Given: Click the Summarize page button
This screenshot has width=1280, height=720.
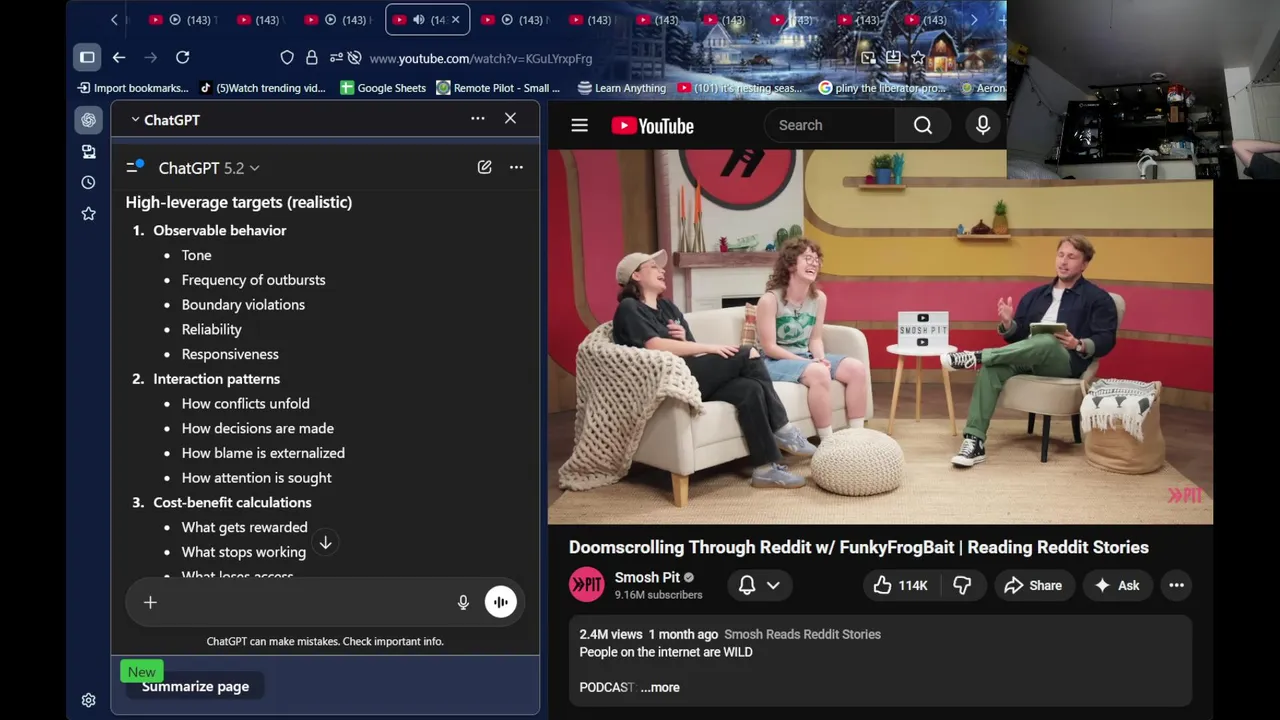Looking at the screenshot, I should coord(195,686).
